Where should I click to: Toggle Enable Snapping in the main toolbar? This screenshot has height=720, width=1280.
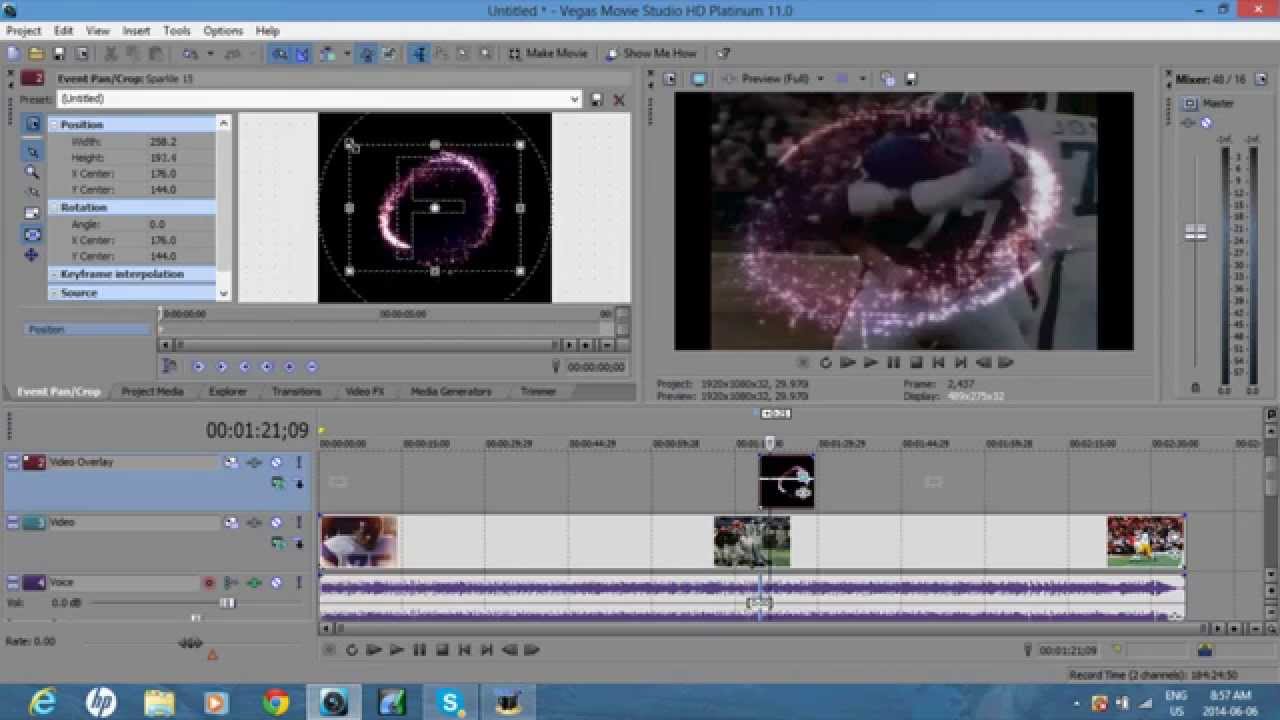tap(279, 53)
